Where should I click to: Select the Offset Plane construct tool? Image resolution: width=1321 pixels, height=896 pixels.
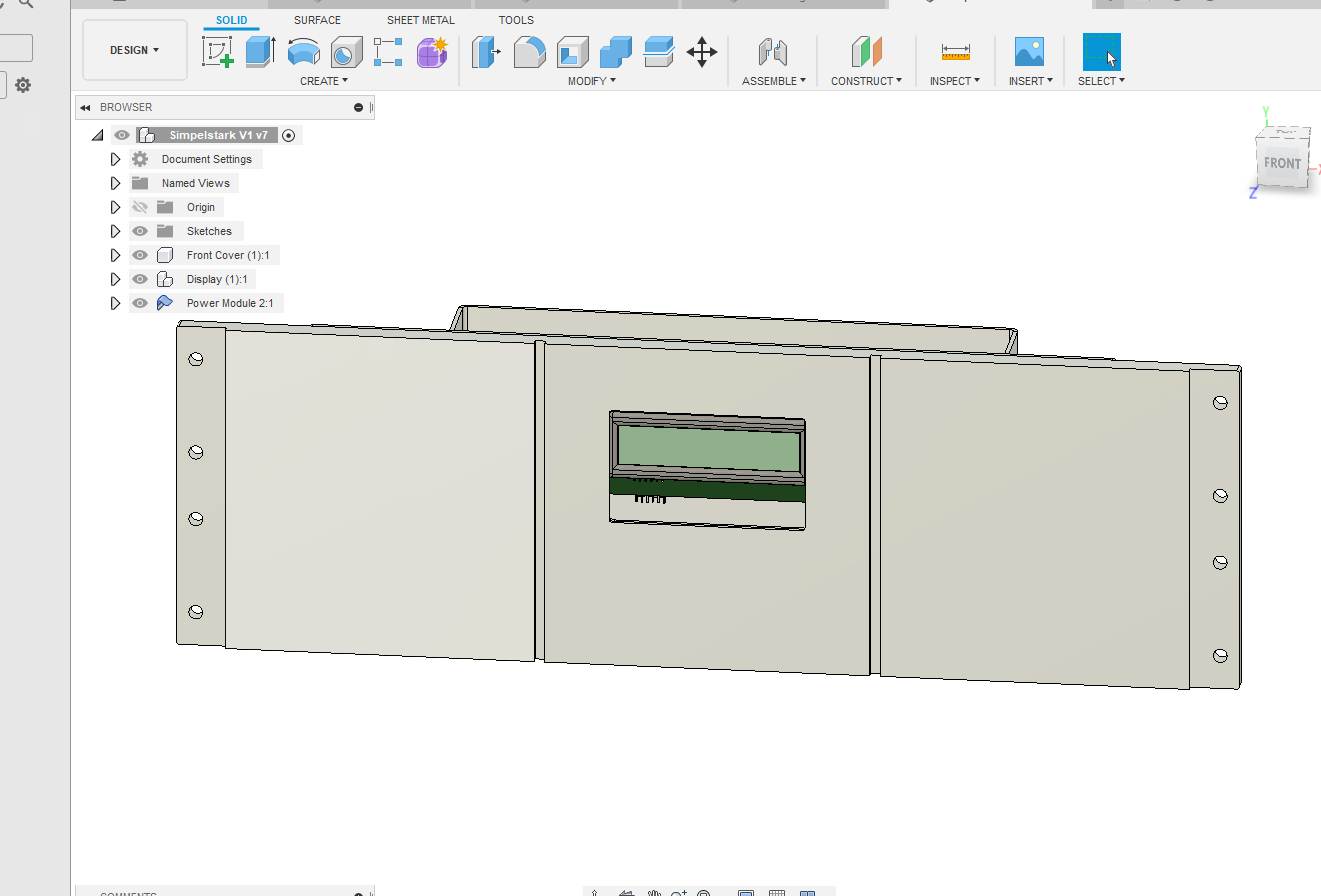tap(867, 52)
